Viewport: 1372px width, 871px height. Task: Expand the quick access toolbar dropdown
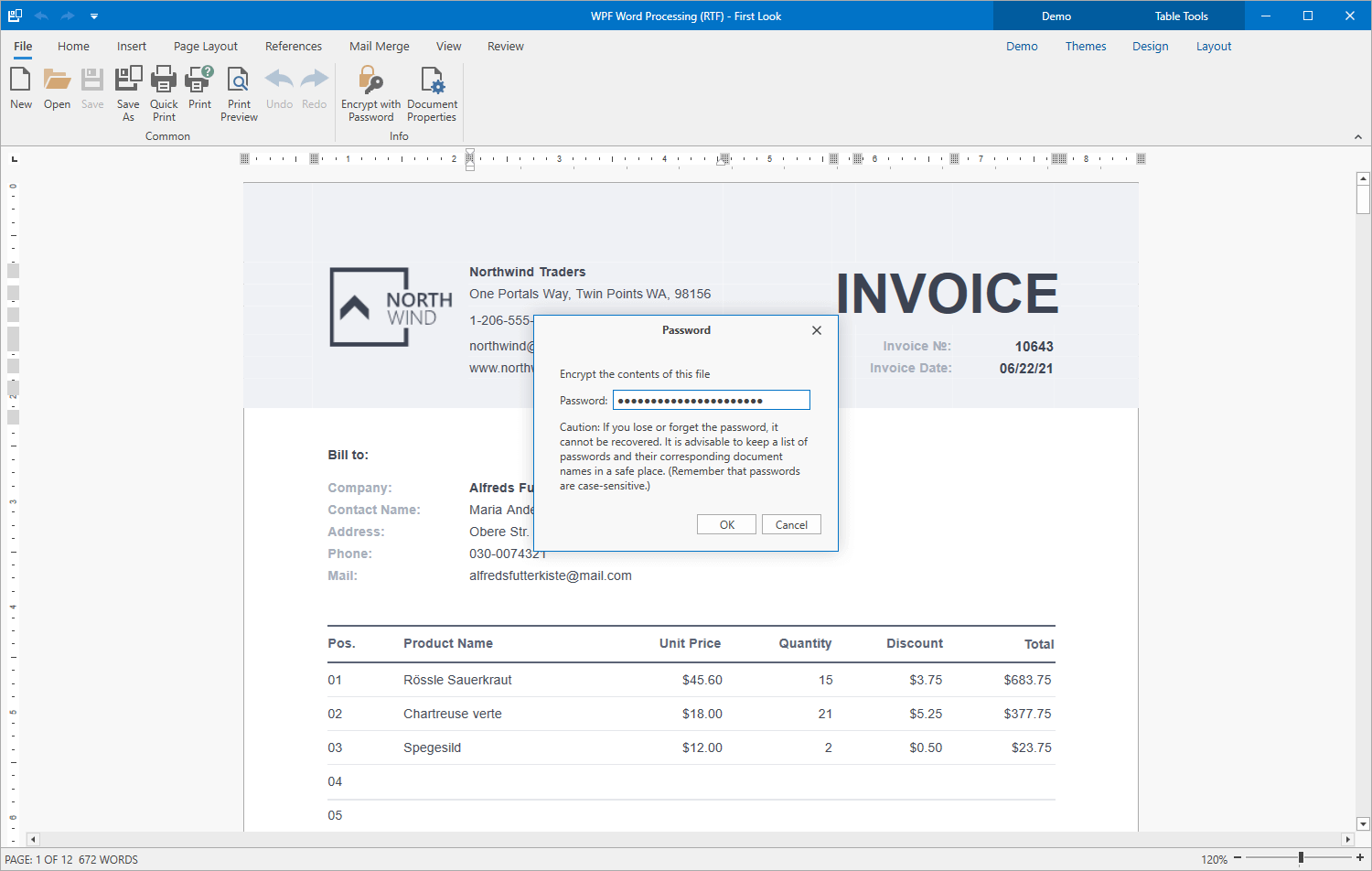(x=94, y=16)
